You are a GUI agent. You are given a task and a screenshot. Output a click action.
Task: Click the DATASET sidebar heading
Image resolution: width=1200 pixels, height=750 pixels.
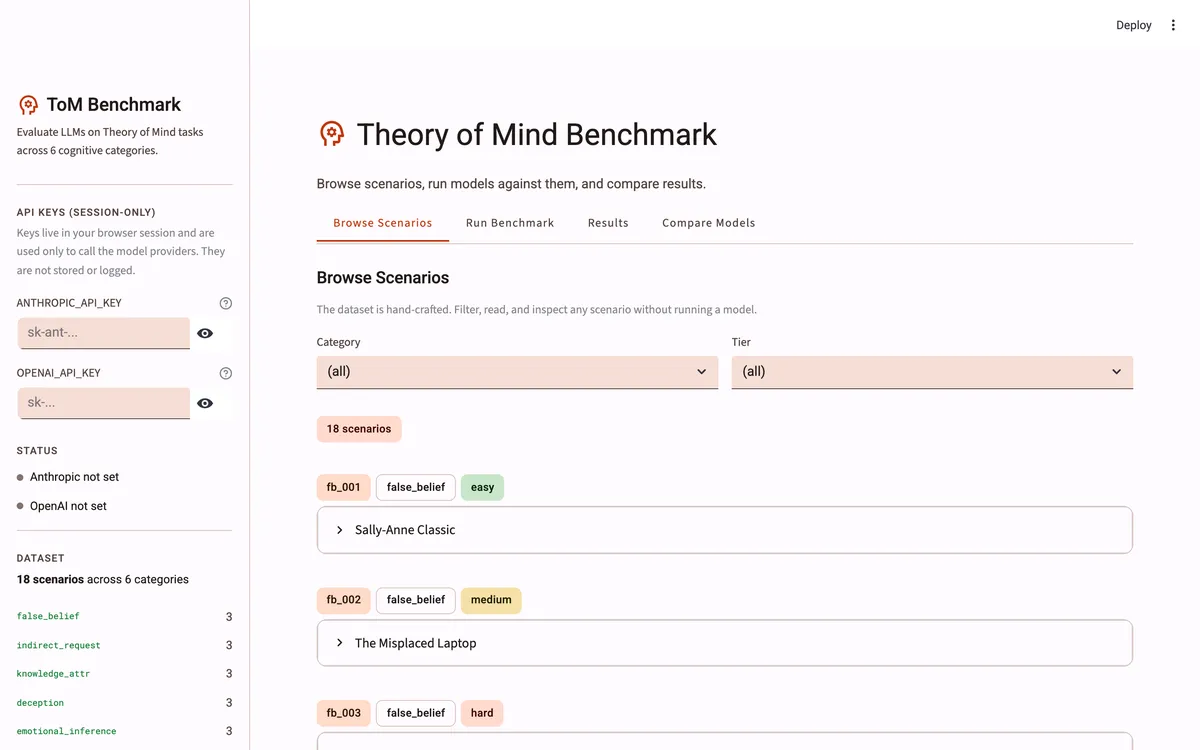point(40,558)
